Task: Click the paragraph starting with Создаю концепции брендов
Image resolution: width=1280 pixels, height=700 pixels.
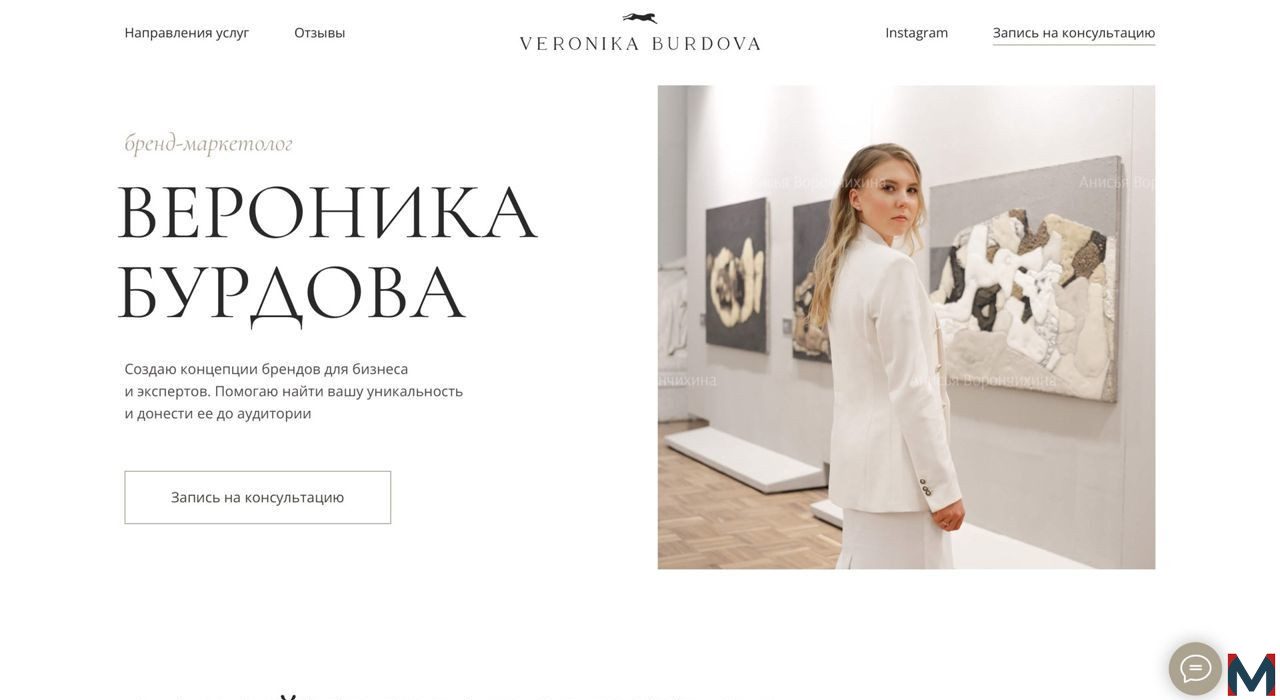Action: pyautogui.click(x=294, y=391)
